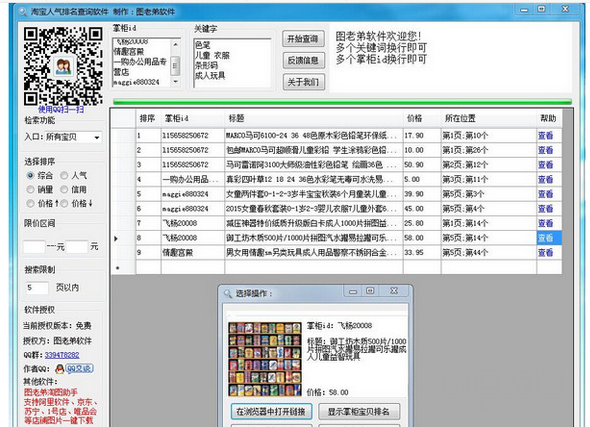590x427 pixels.
Task: Click the minimum price input field
Action: pyautogui.click(x=34, y=247)
